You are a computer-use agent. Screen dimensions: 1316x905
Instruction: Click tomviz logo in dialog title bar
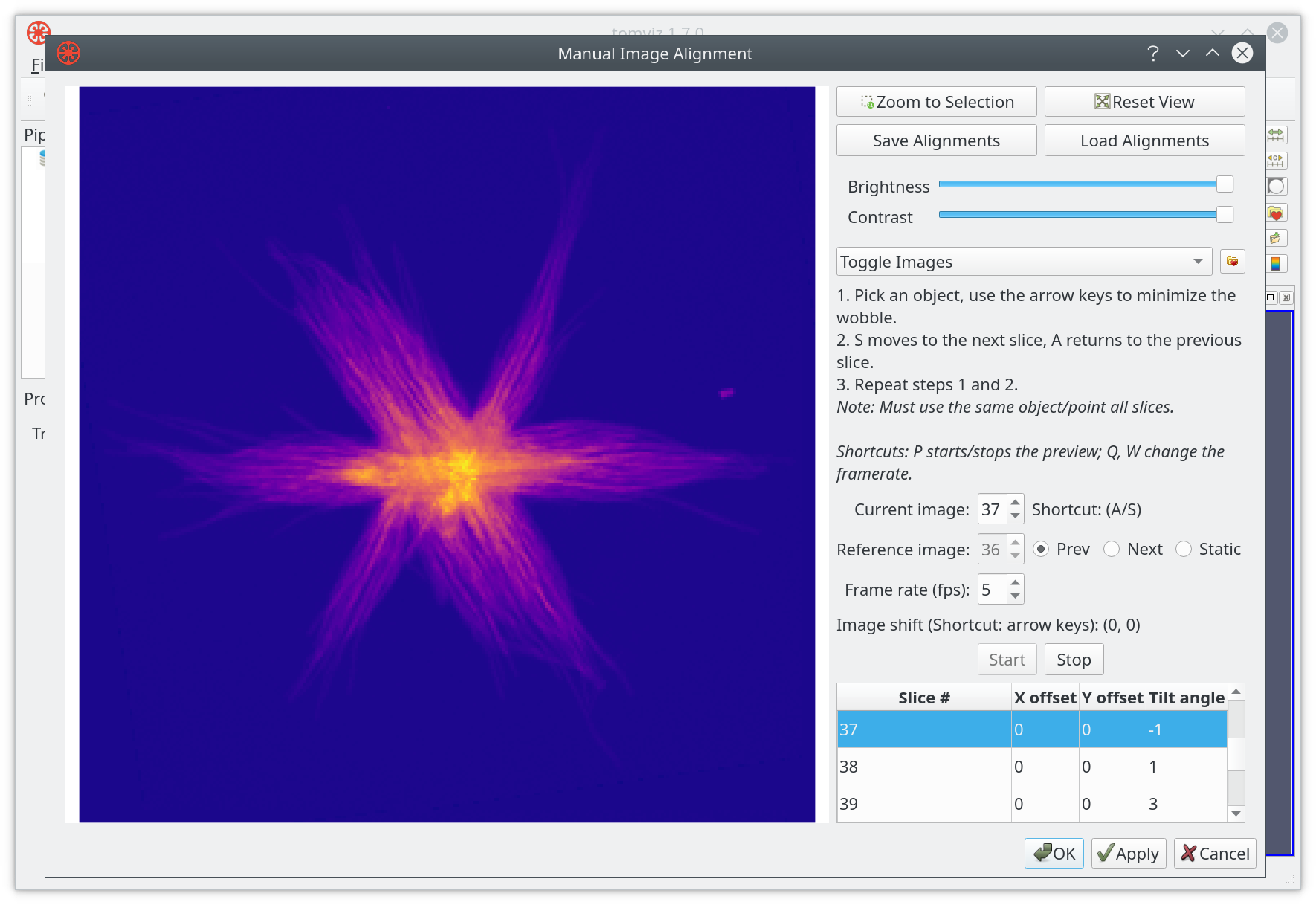(x=68, y=53)
